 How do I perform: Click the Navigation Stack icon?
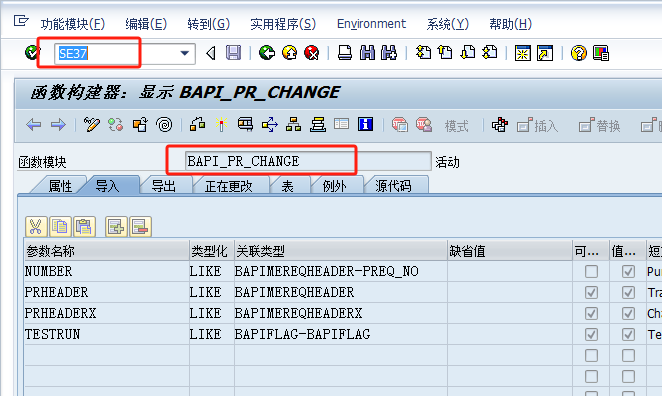(x=318, y=125)
